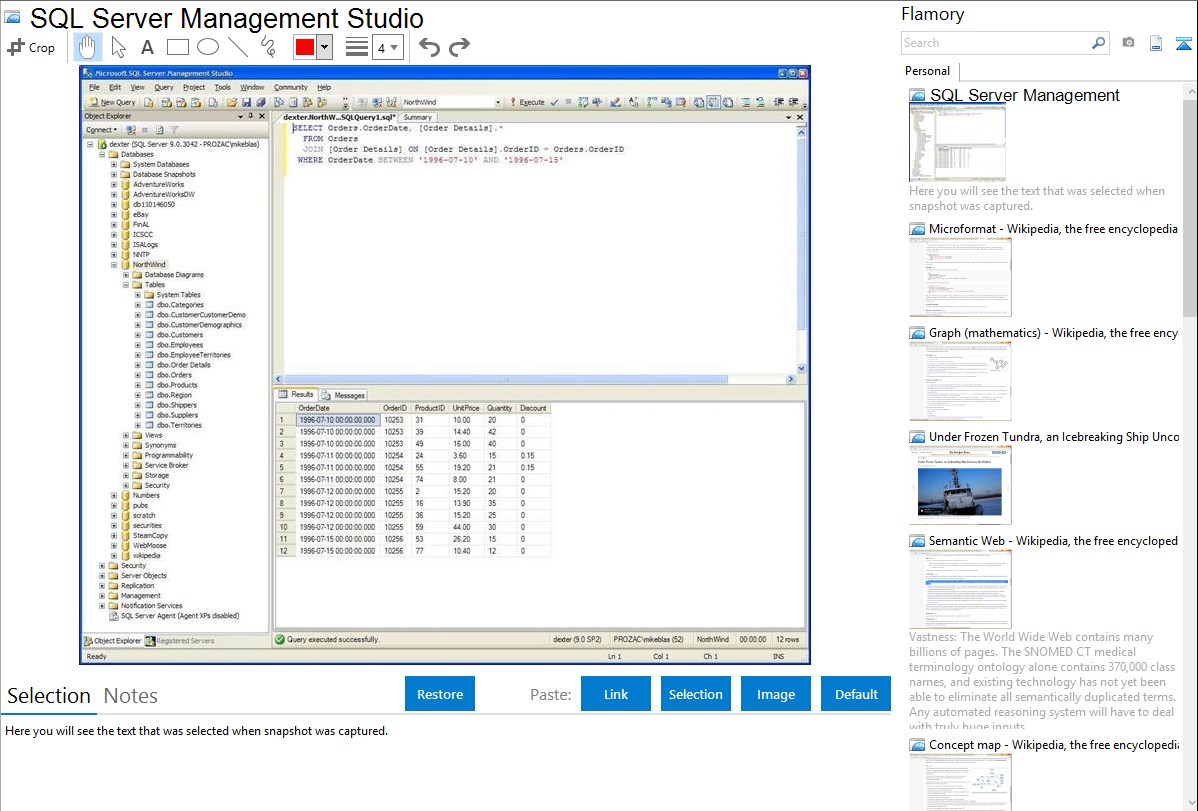Expand the AdventureWorks database node
1198x811 pixels.
click(114, 184)
